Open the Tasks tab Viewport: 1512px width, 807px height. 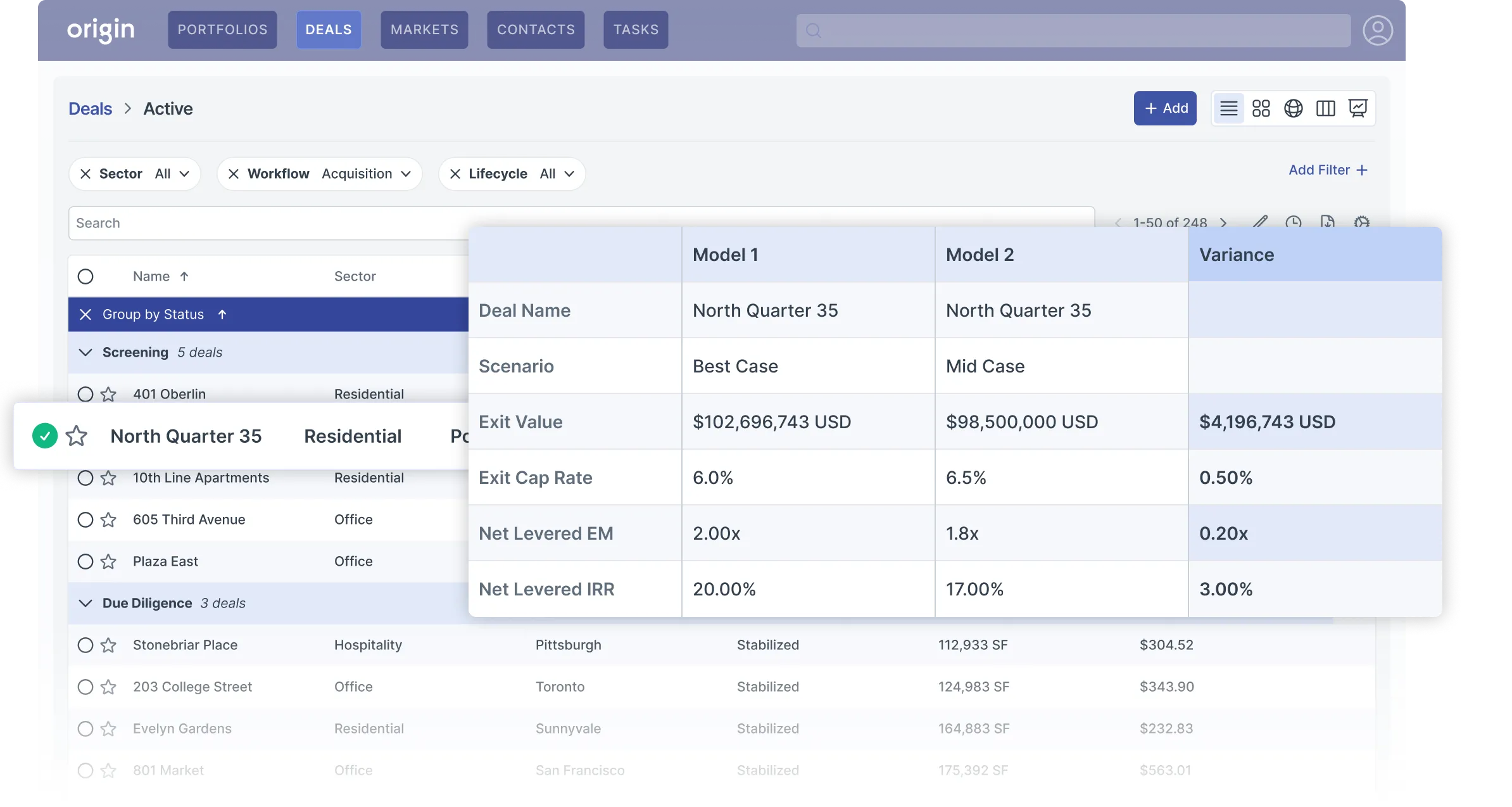636,30
